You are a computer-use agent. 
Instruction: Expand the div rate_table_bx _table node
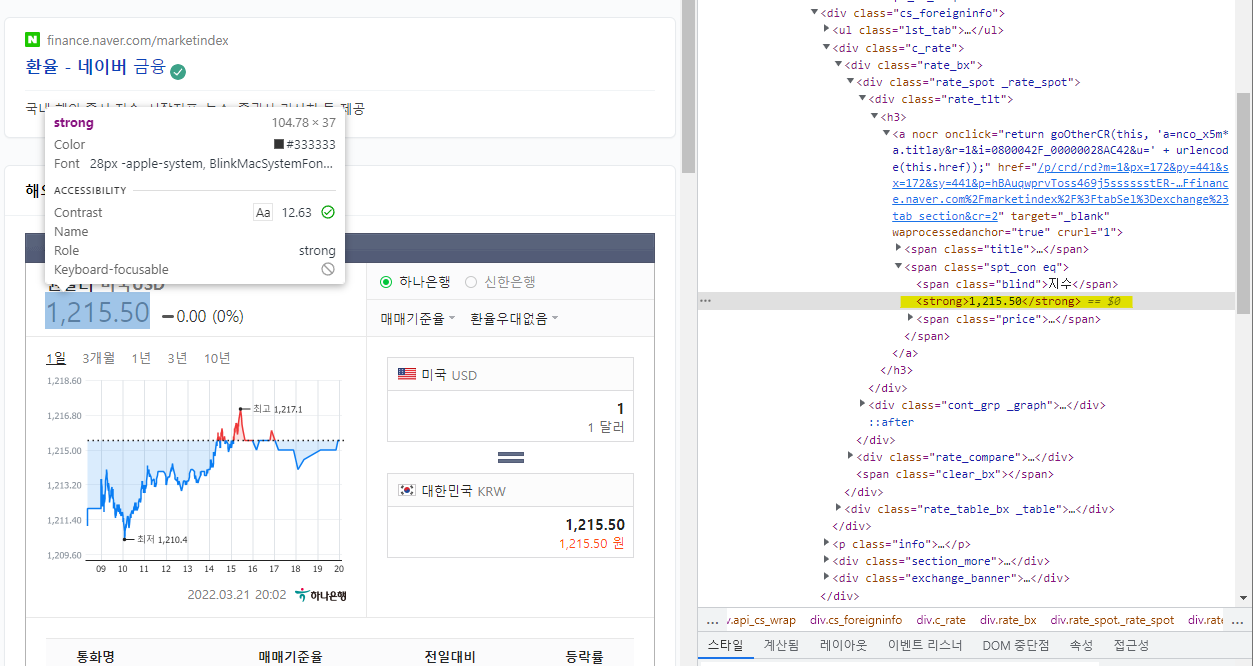[838, 509]
